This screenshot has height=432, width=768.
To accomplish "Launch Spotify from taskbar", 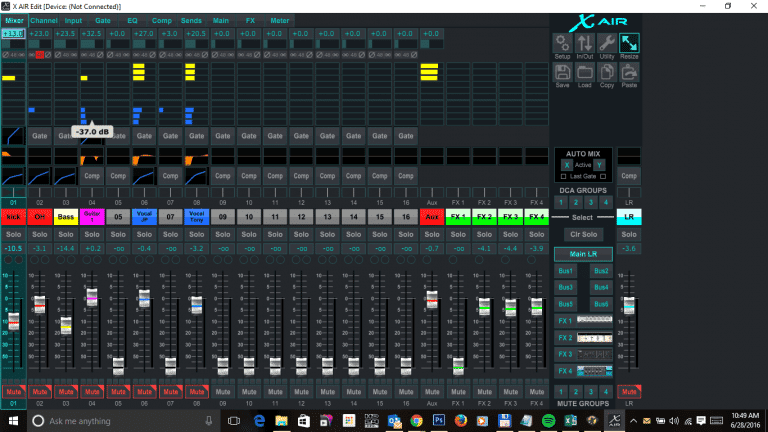I will click(x=549, y=421).
